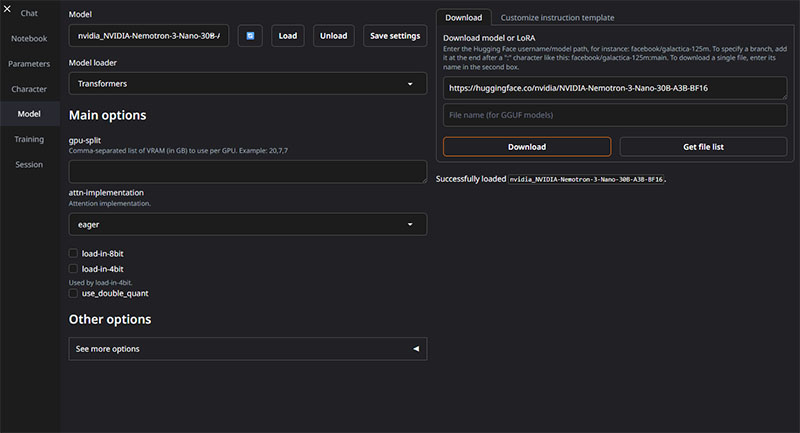This screenshot has height=433, width=800.
Task: Click the Load model button
Action: pos(288,36)
